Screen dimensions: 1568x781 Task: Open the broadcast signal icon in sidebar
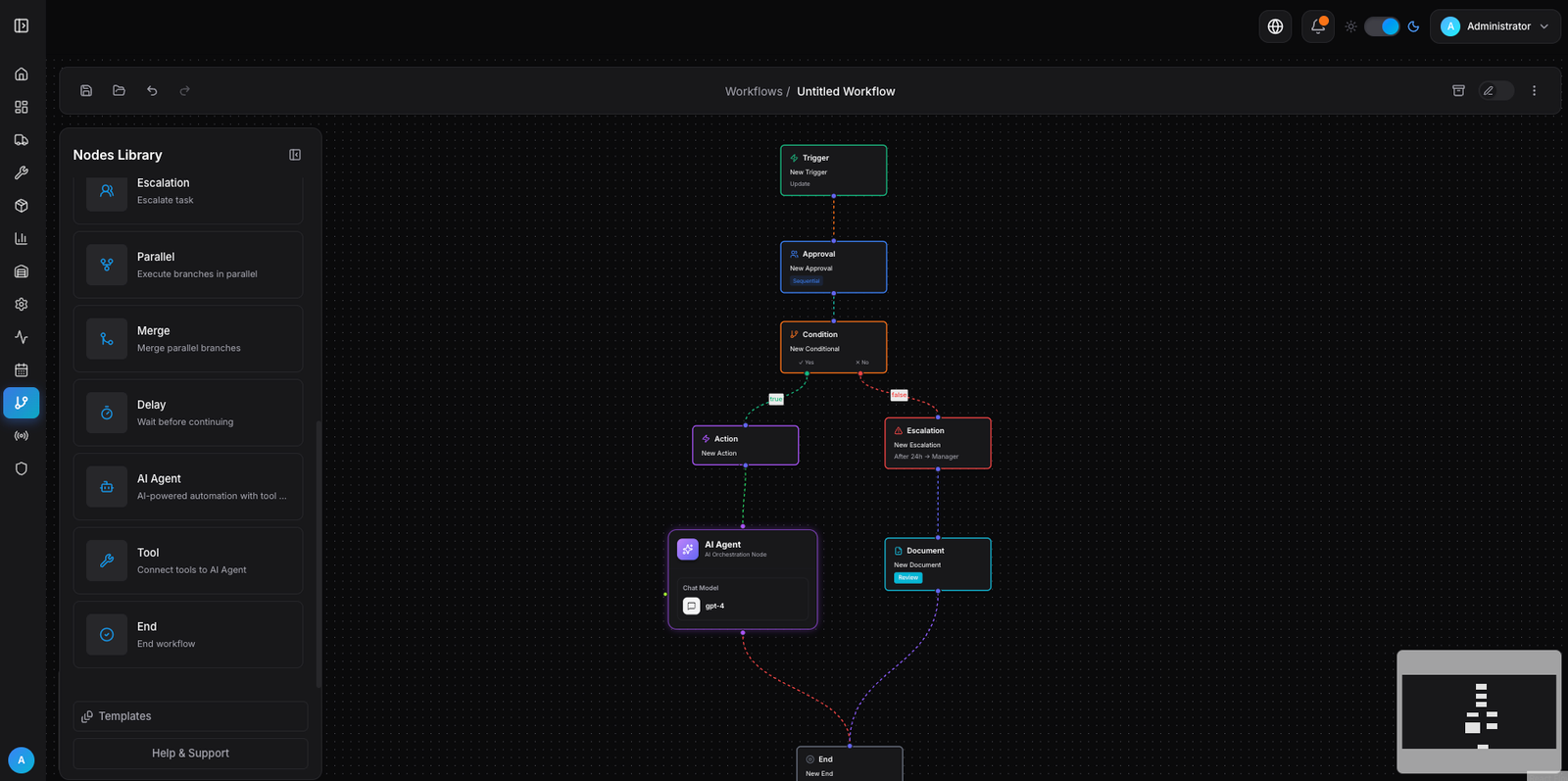click(x=22, y=436)
